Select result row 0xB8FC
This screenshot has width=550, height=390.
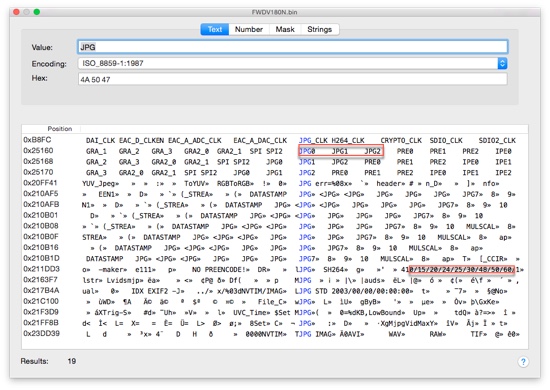point(275,140)
